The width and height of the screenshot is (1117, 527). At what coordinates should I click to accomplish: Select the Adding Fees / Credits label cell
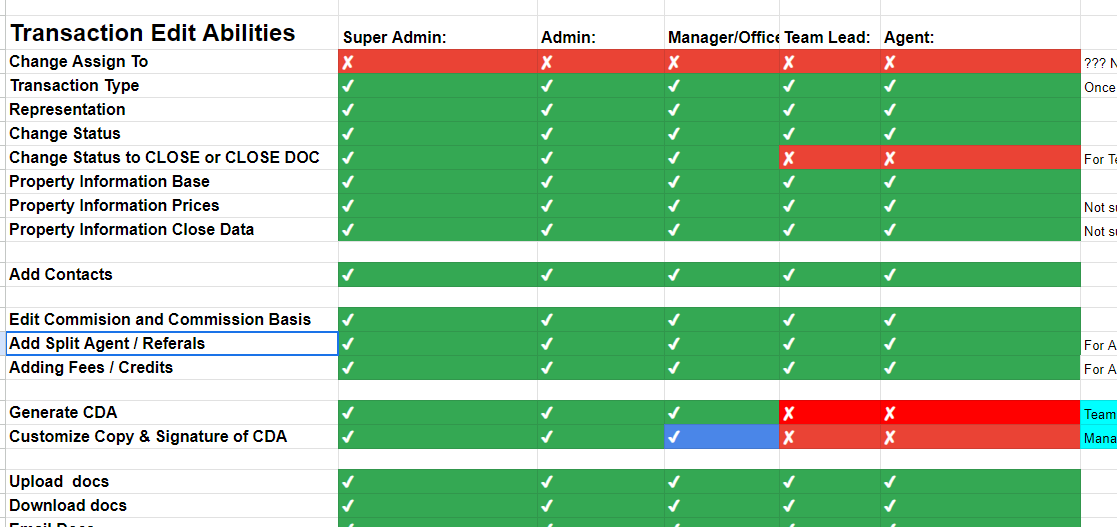pyautogui.click(x=172, y=367)
